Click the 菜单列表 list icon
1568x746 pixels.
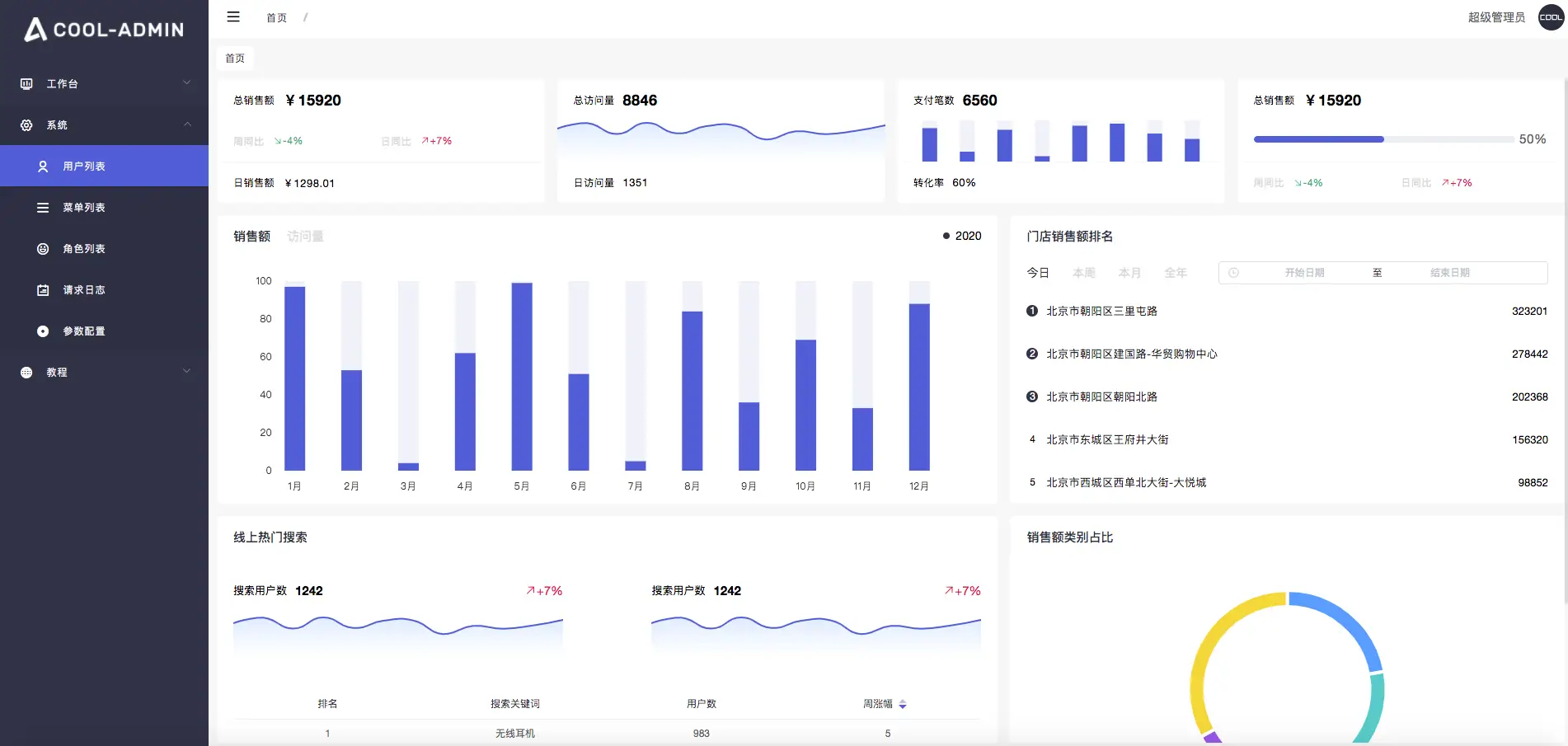[x=43, y=208]
